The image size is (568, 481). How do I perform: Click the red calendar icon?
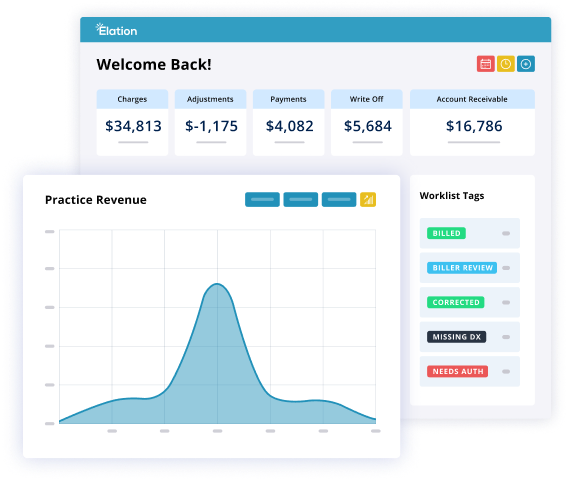pyautogui.click(x=485, y=64)
